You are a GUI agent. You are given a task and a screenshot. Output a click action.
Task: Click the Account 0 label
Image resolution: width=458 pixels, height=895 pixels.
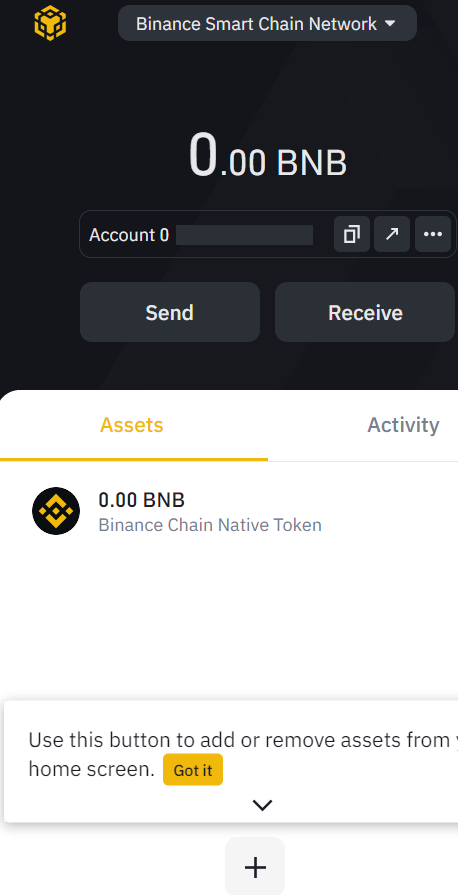(x=129, y=235)
